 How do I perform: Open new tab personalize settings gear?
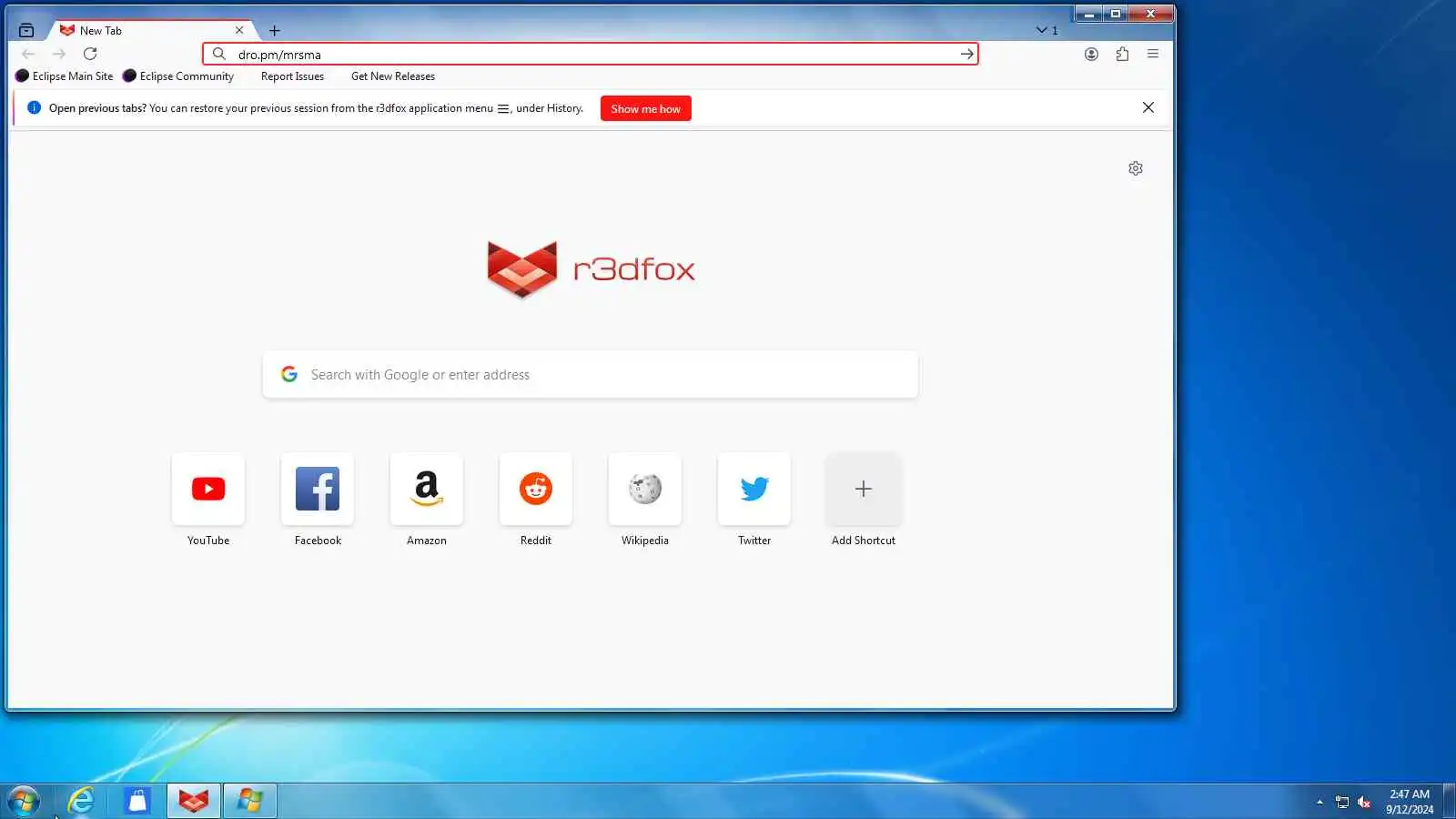(x=1136, y=168)
